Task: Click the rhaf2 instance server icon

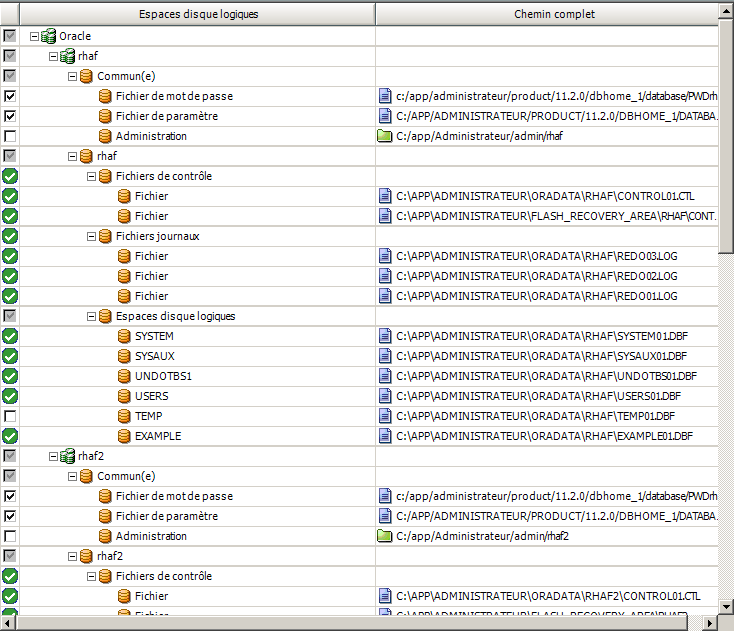Action: pos(68,456)
